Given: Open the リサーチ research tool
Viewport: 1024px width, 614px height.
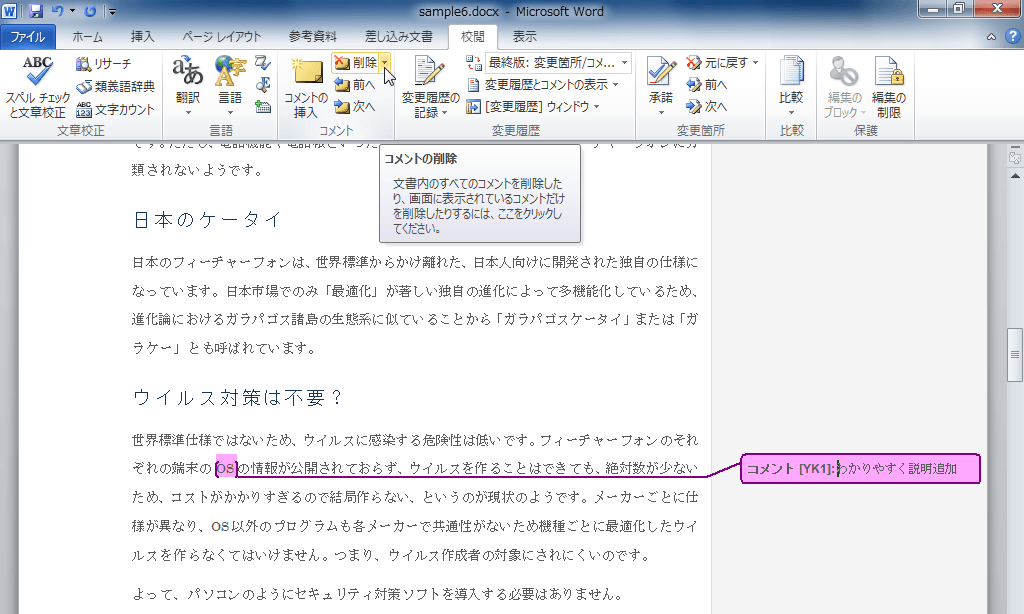Looking at the screenshot, I should pos(104,64).
